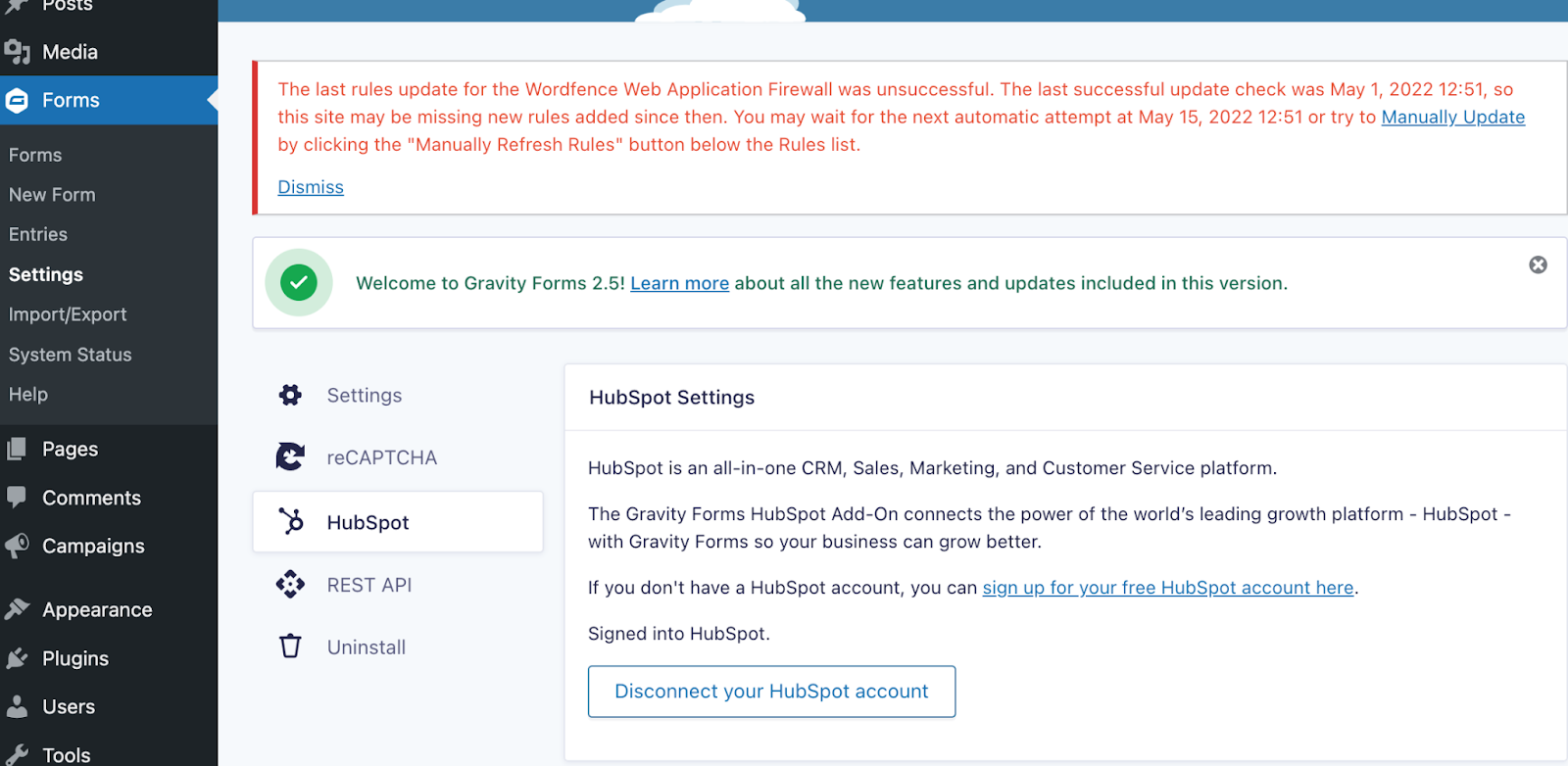
Task: Click the Settings gear icon in settings tabs
Action: point(290,395)
